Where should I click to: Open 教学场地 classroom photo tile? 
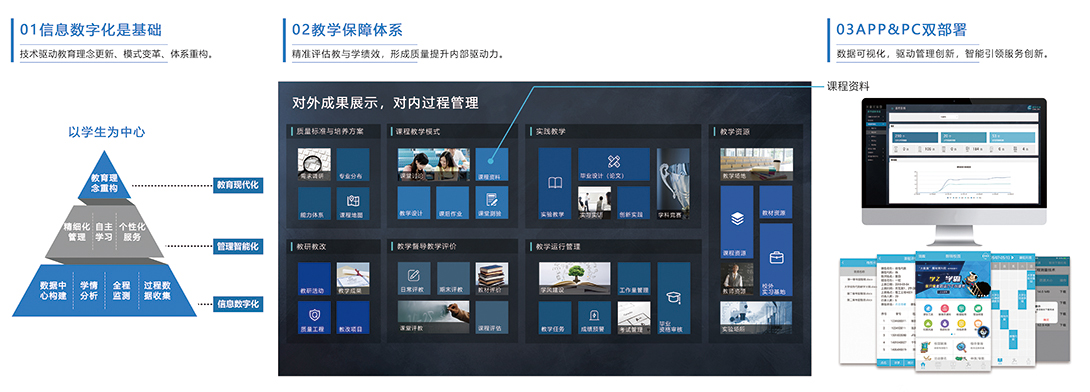[x=756, y=164]
